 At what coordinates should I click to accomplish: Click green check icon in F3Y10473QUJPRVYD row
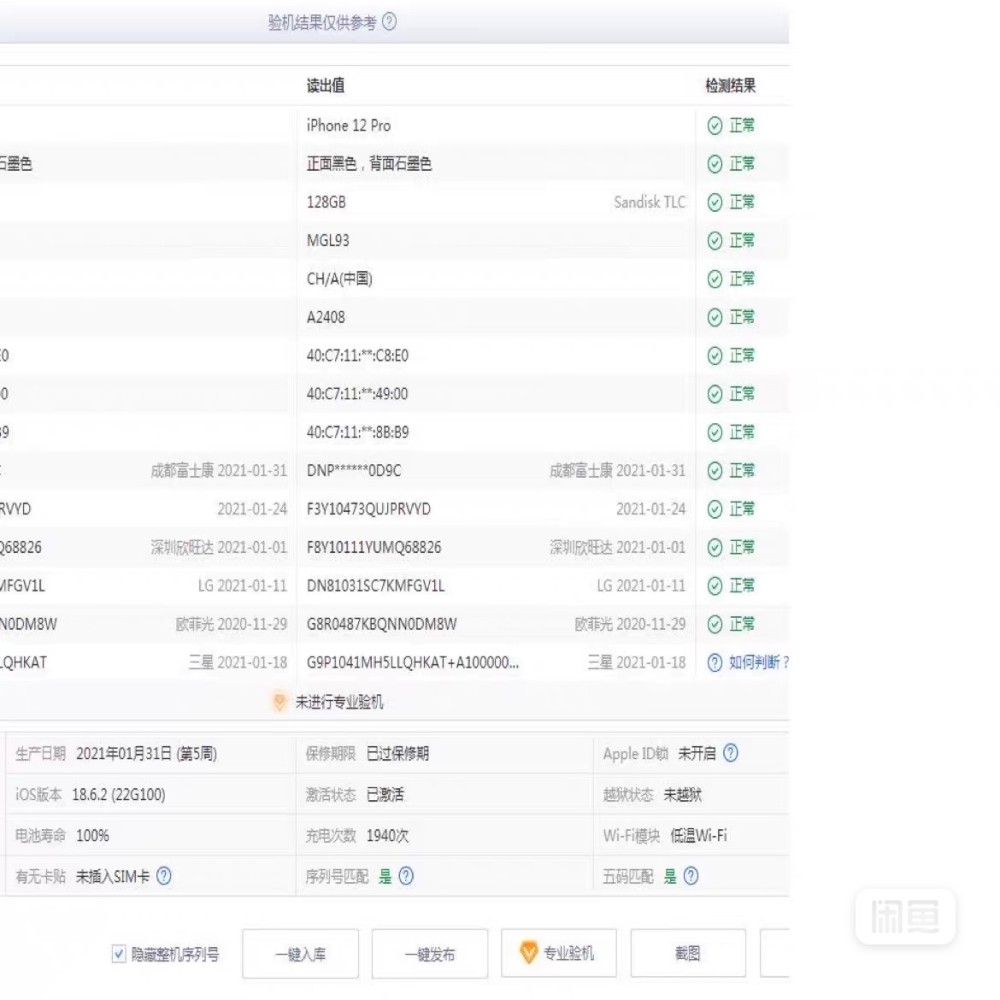(715, 509)
